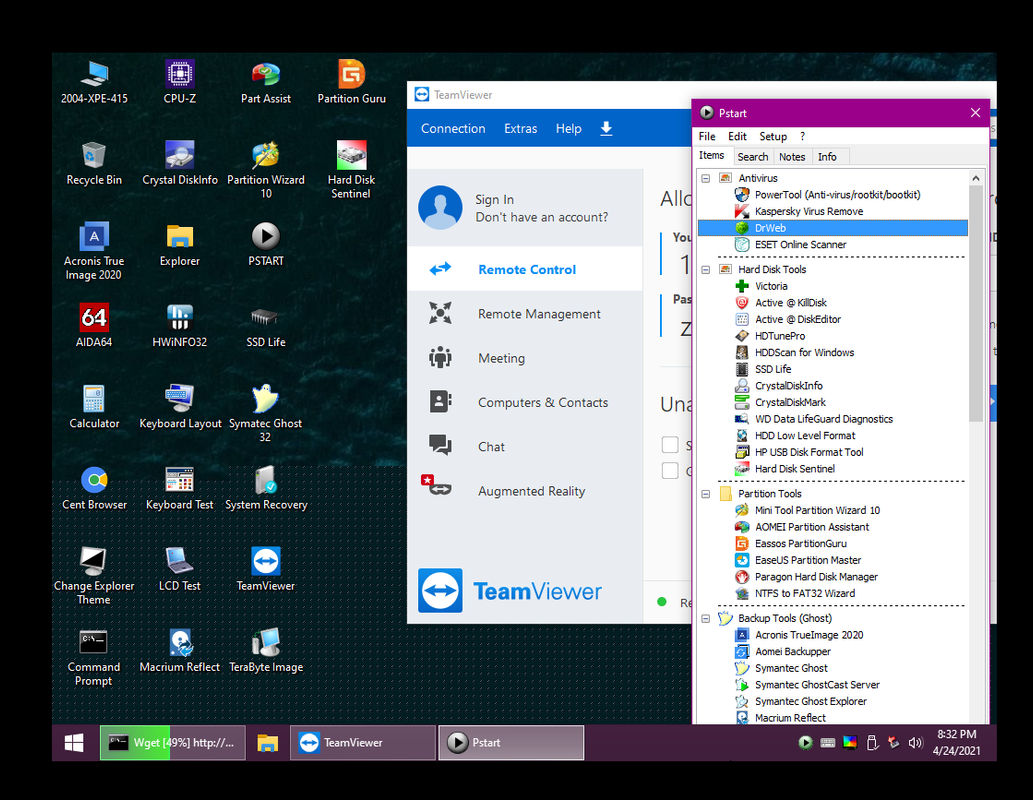Select Augmented Reality in TeamViewer sidebar

pyautogui.click(x=524, y=491)
